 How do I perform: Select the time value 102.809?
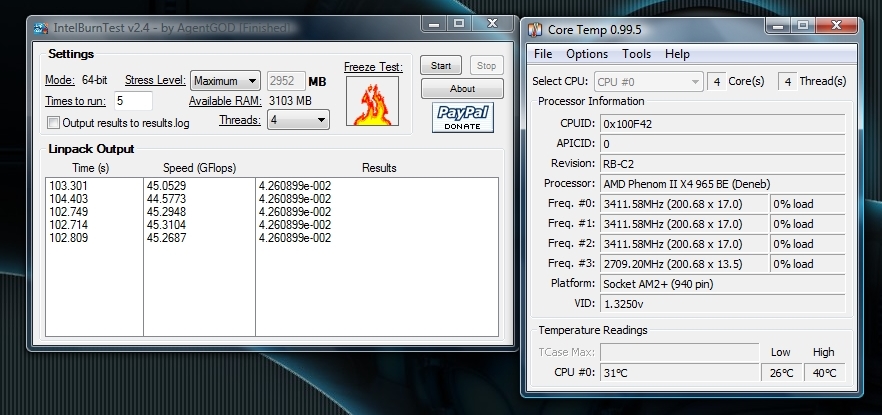tap(68, 238)
